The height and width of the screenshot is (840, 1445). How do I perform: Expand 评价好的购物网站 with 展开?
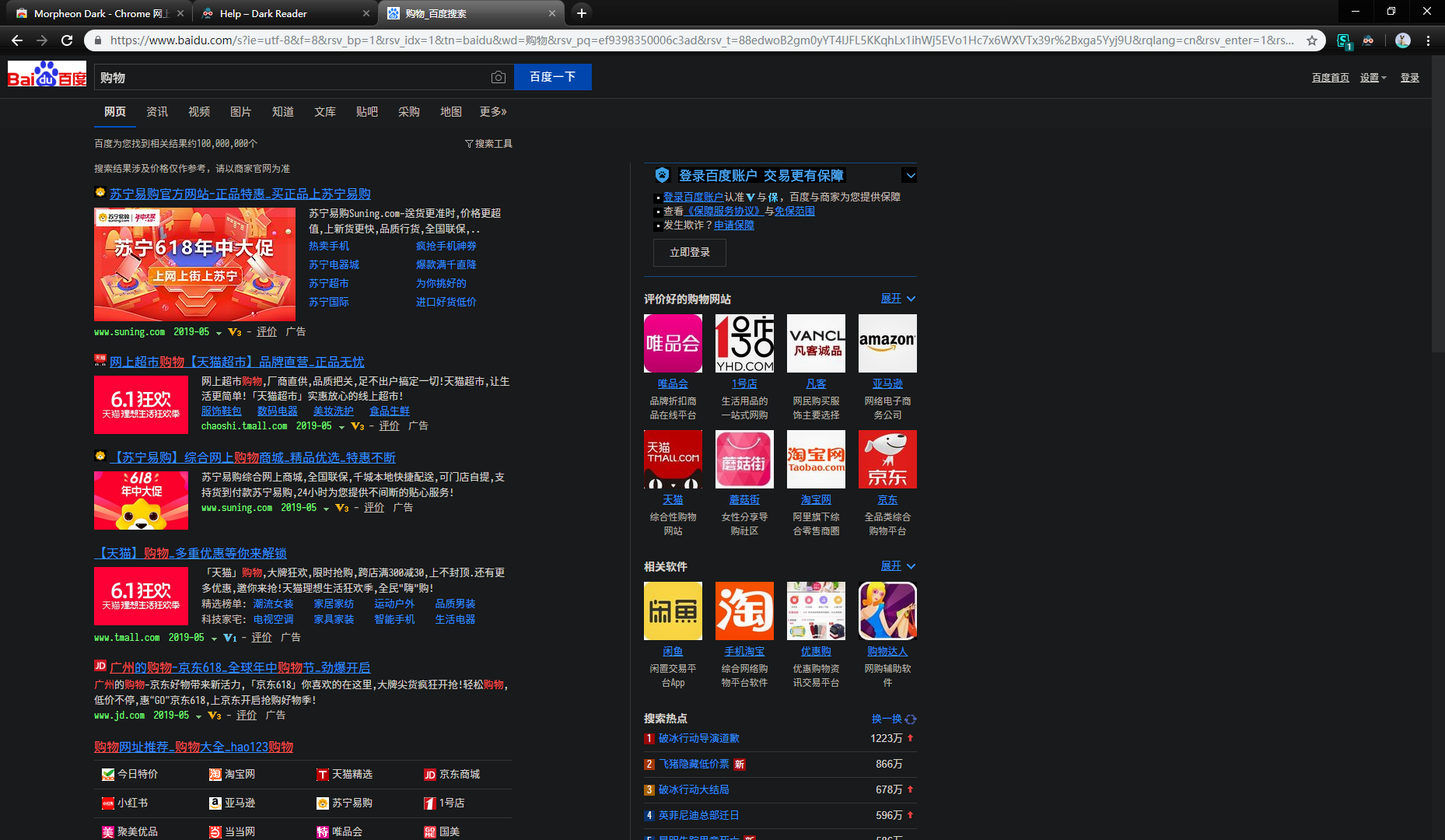point(898,299)
